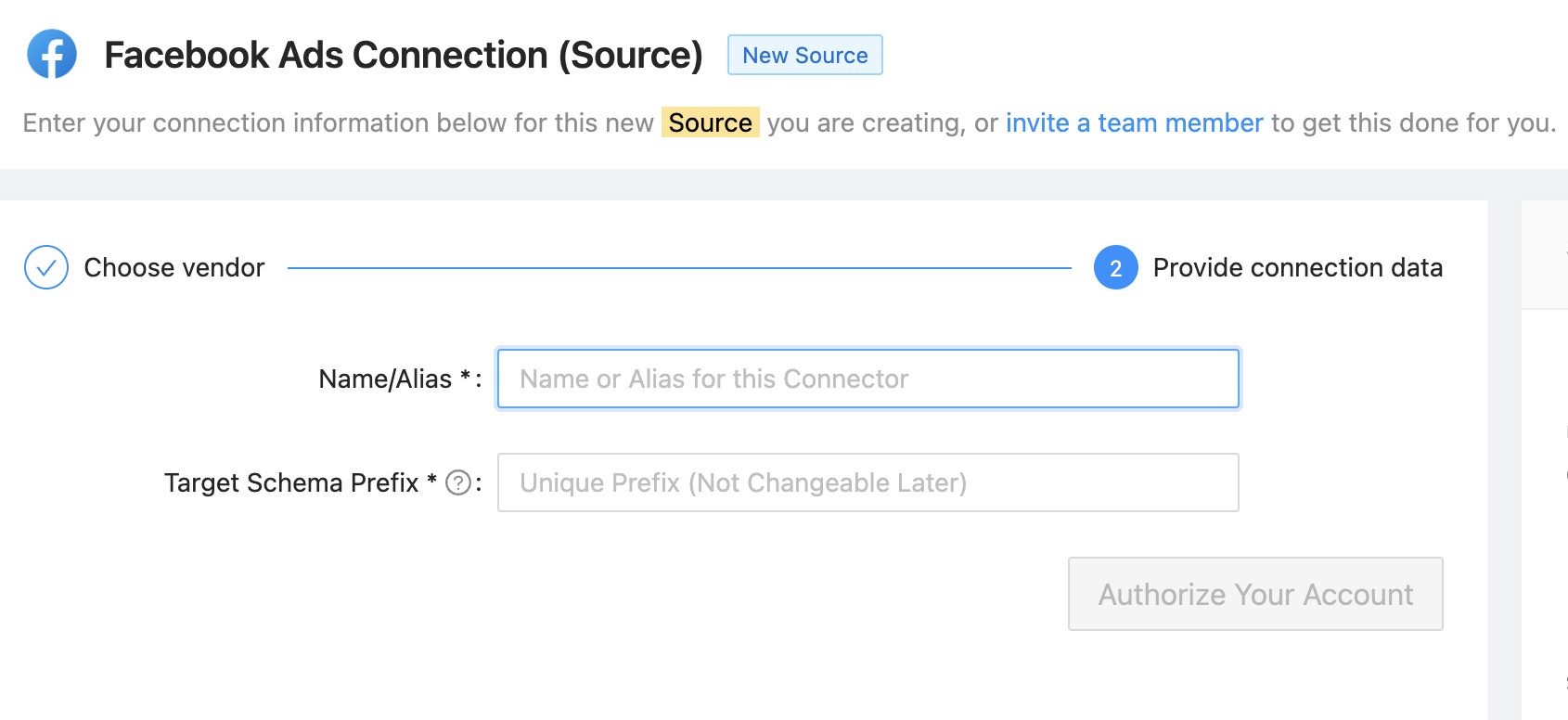1568x720 pixels.
Task: Click the highlighted Source badge
Action: tap(710, 122)
